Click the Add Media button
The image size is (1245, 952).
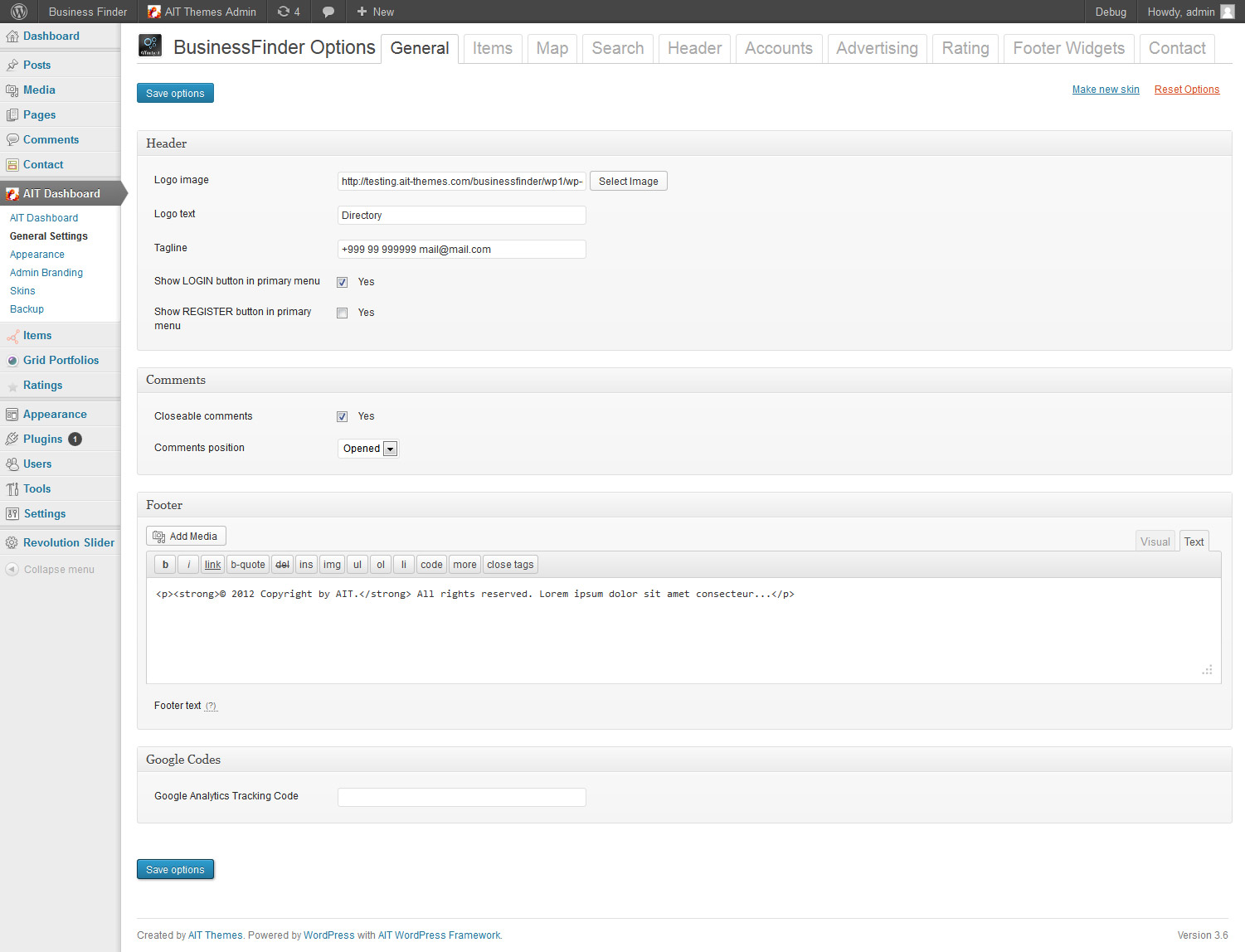(186, 537)
